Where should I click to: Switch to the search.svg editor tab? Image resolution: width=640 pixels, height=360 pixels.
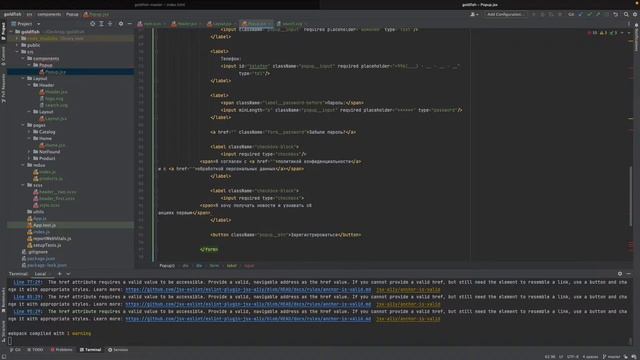[x=290, y=24]
